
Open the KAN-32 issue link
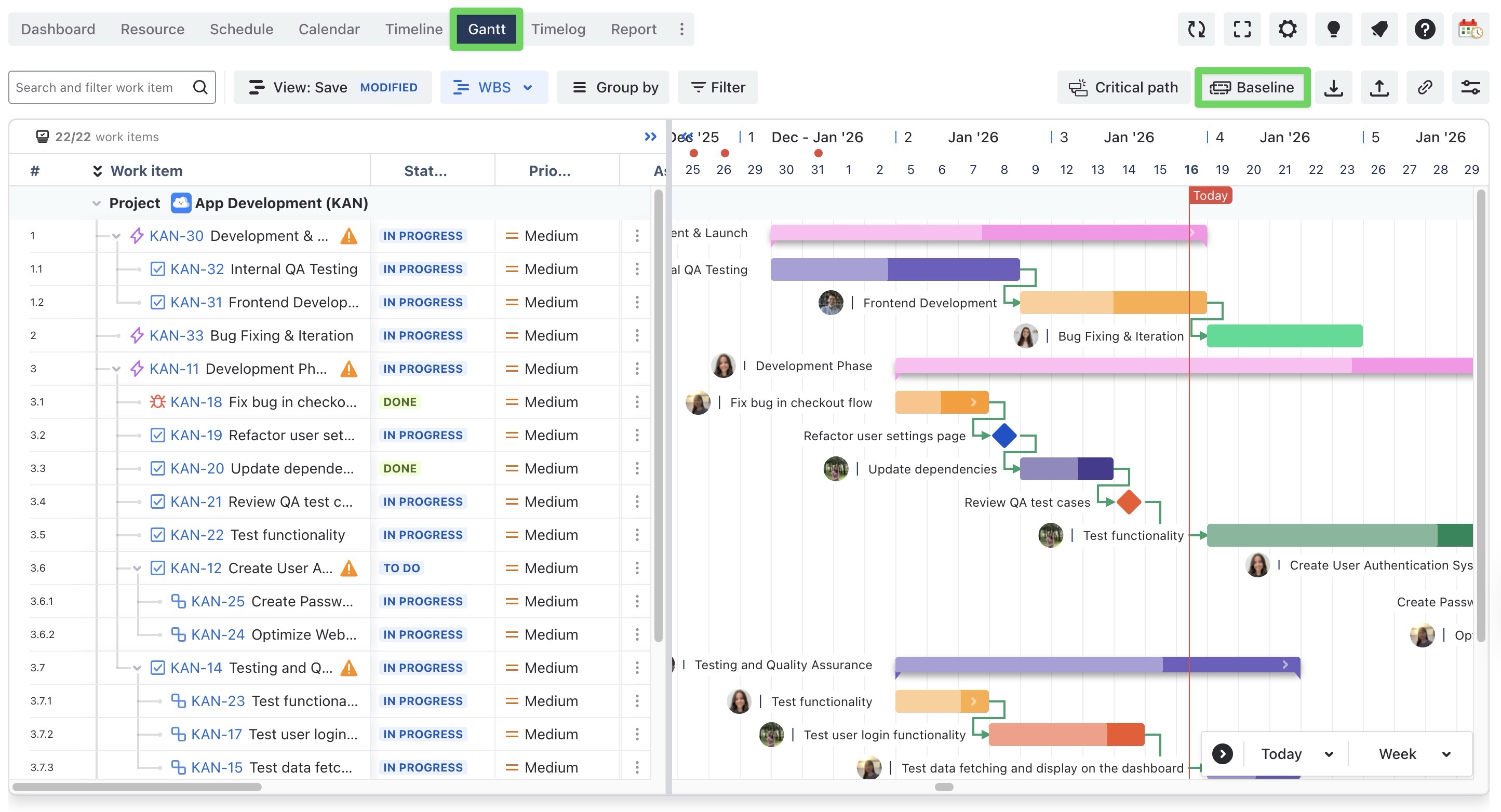tap(197, 269)
